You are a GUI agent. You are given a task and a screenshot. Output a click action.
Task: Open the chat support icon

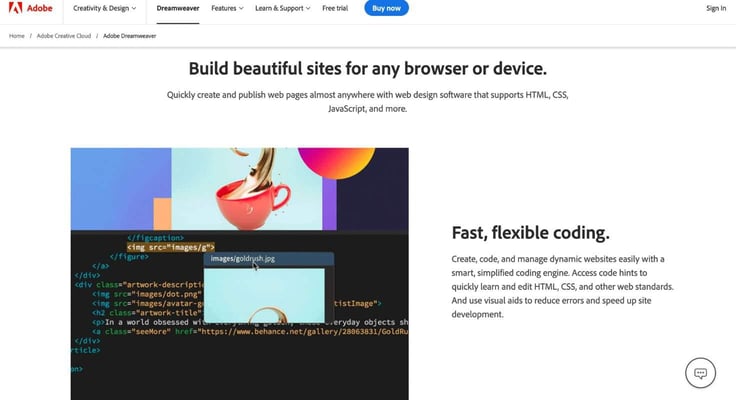(x=700, y=373)
